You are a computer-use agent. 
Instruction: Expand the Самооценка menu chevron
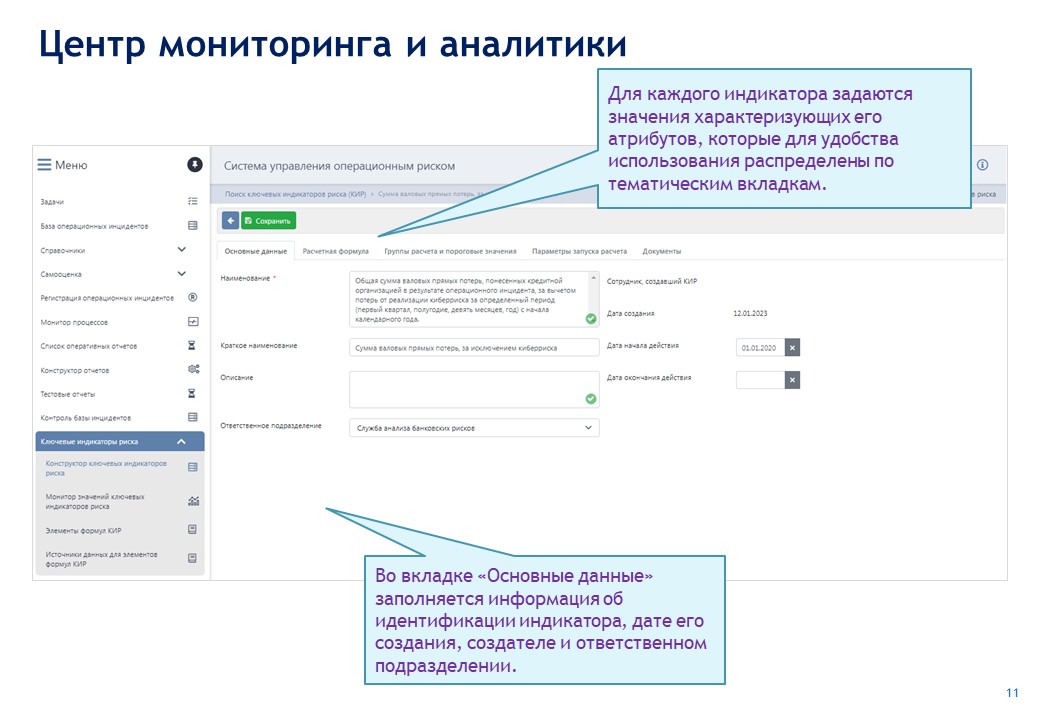tap(182, 273)
